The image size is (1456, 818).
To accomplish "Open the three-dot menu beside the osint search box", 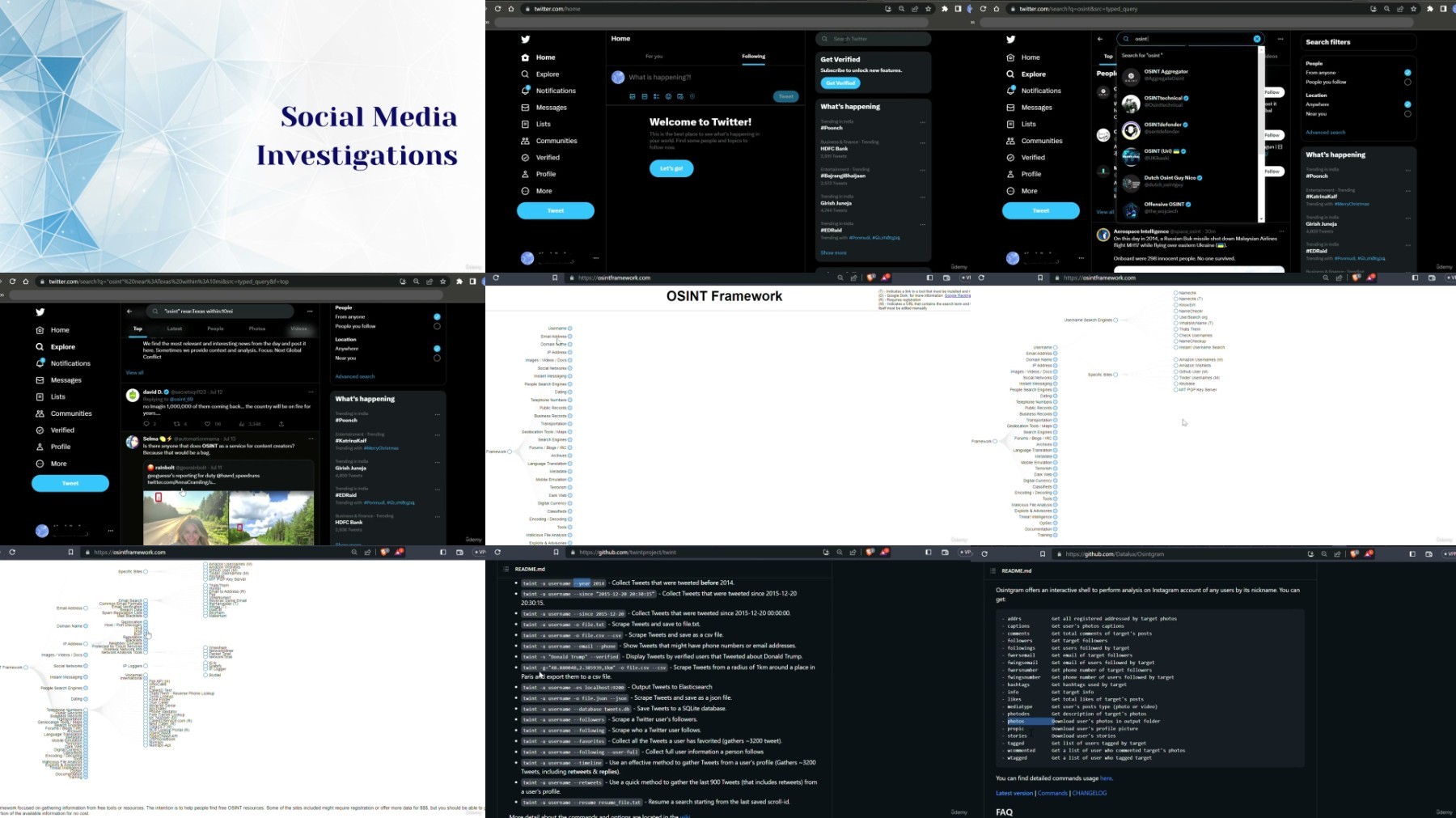I will 1280,39.
